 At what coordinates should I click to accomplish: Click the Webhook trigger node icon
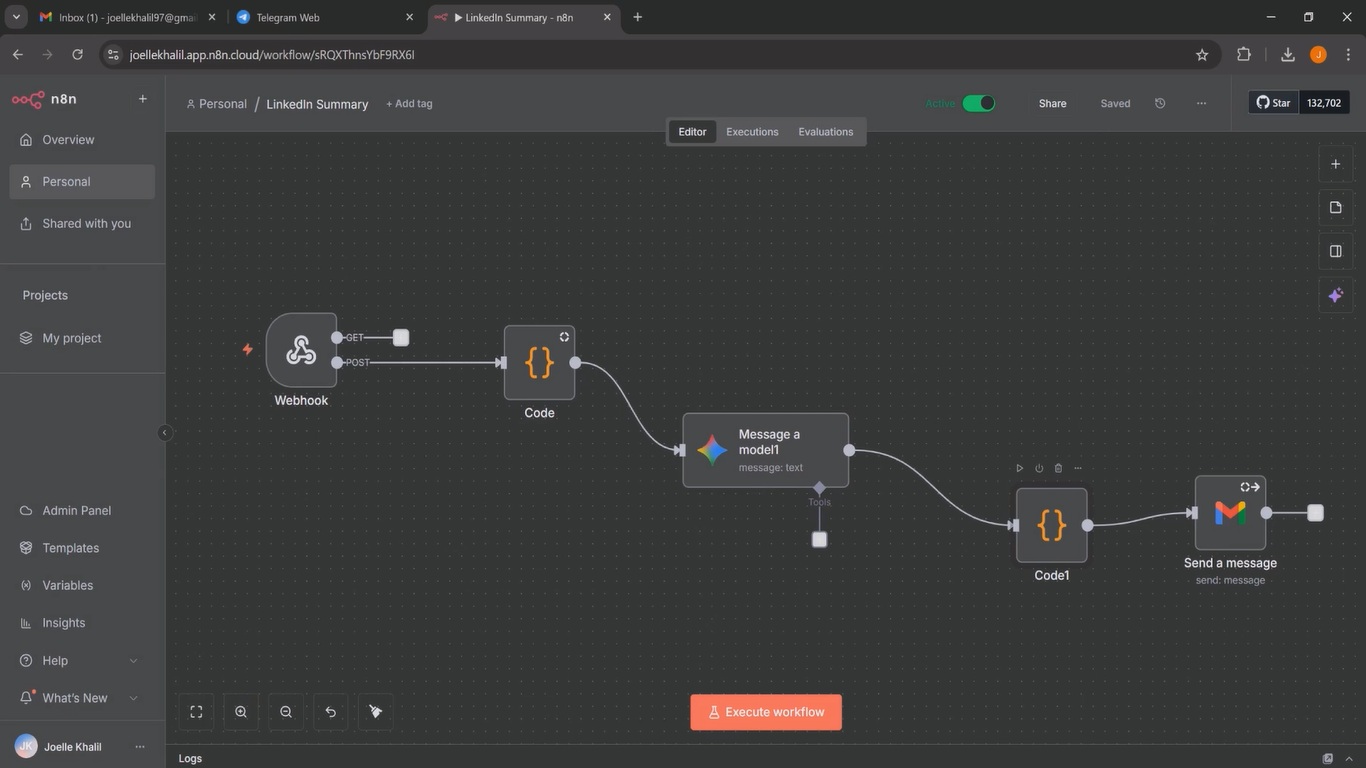301,350
